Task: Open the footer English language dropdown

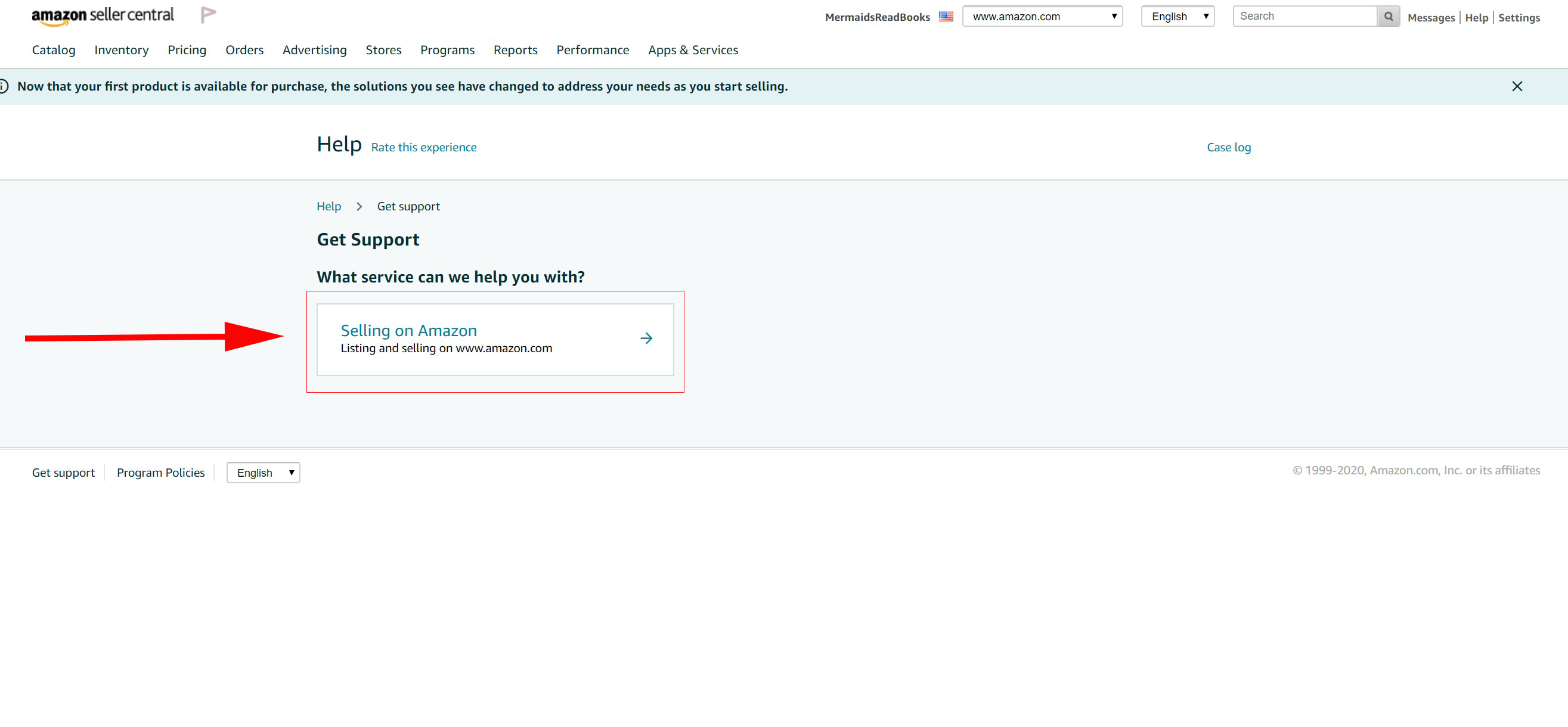Action: click(x=263, y=473)
